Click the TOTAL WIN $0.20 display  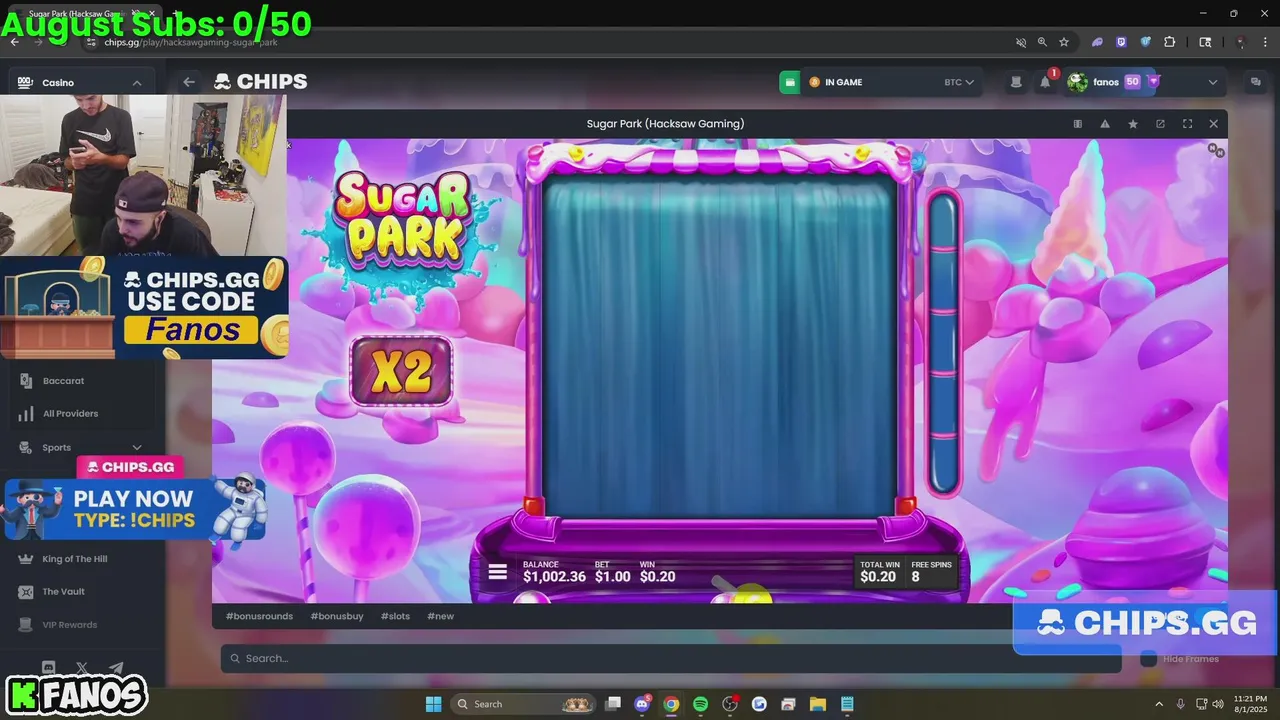coord(879,572)
